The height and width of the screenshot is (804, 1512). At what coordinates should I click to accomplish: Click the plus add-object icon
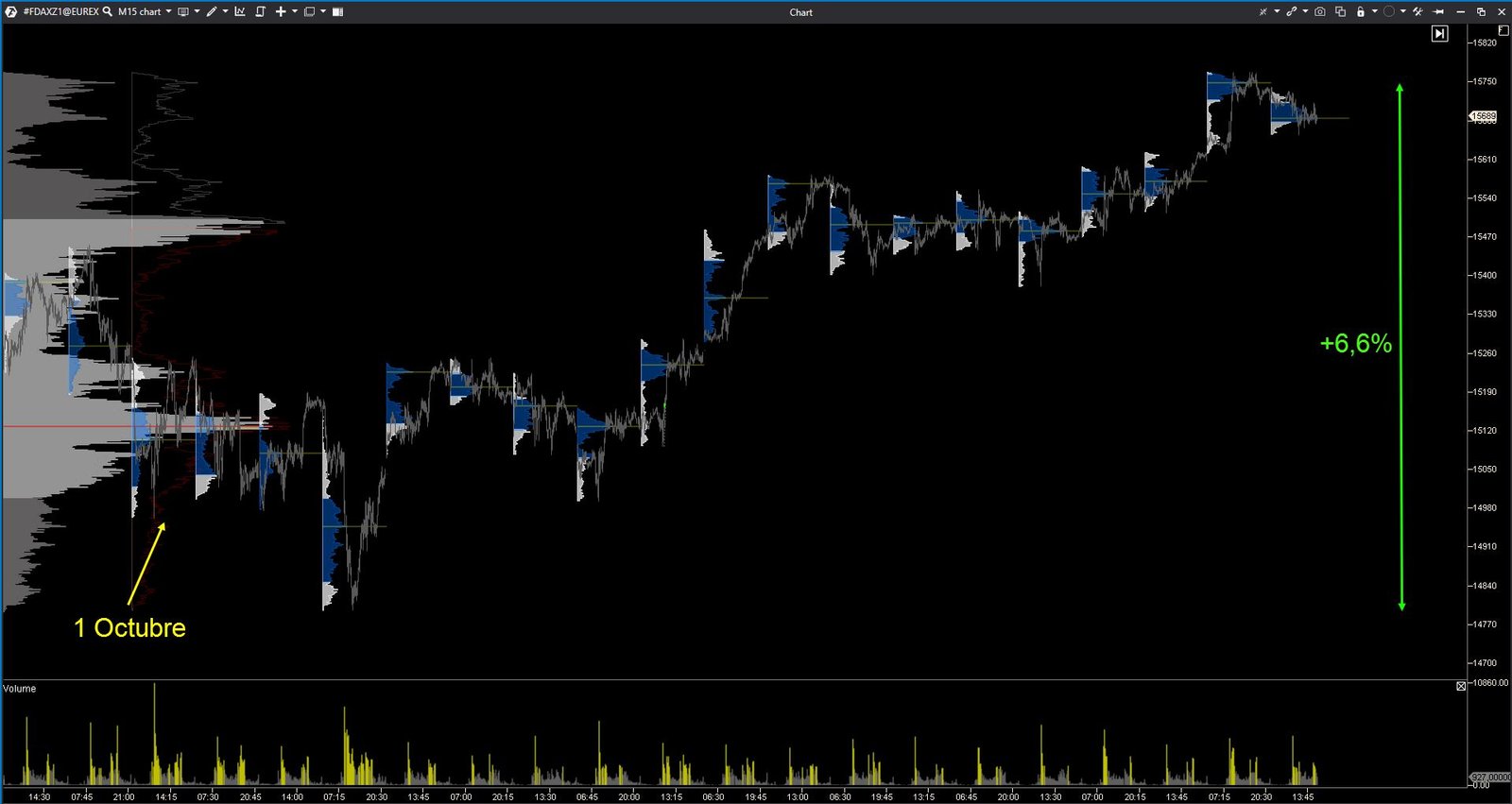281,11
